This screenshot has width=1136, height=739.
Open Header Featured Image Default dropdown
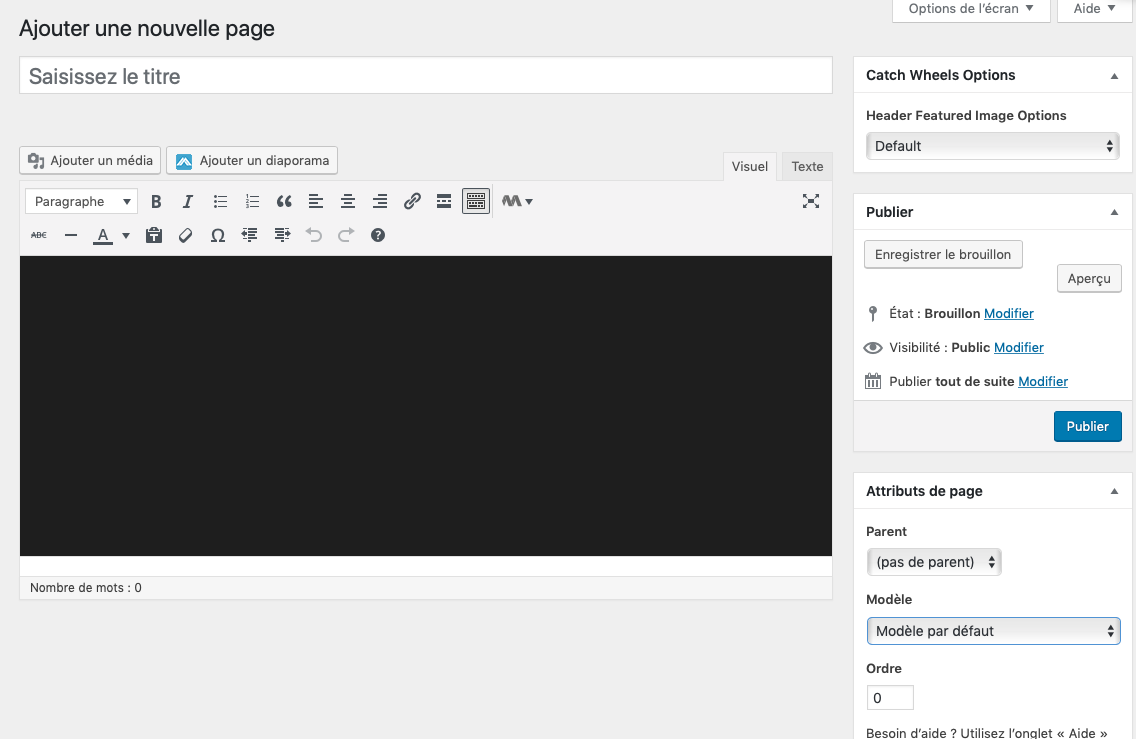click(x=993, y=146)
